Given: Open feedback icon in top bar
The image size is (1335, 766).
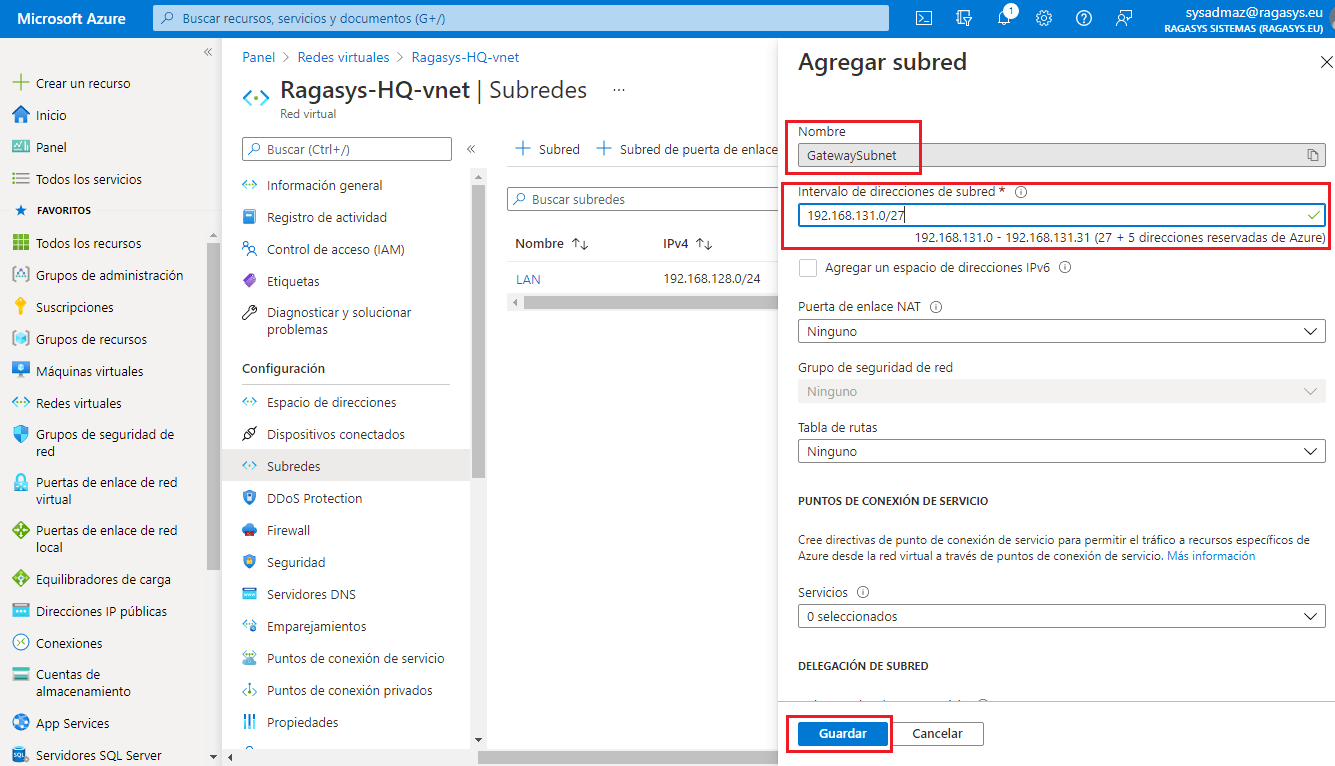Looking at the screenshot, I should click(1124, 17).
